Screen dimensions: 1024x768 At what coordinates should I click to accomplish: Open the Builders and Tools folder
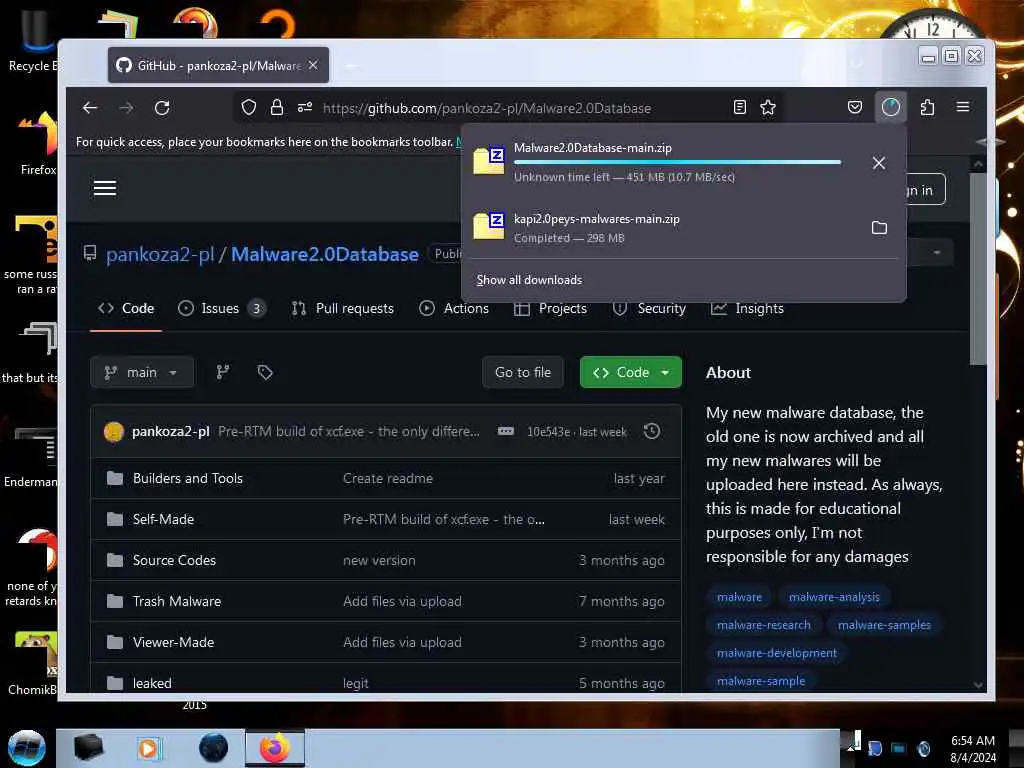coord(188,479)
